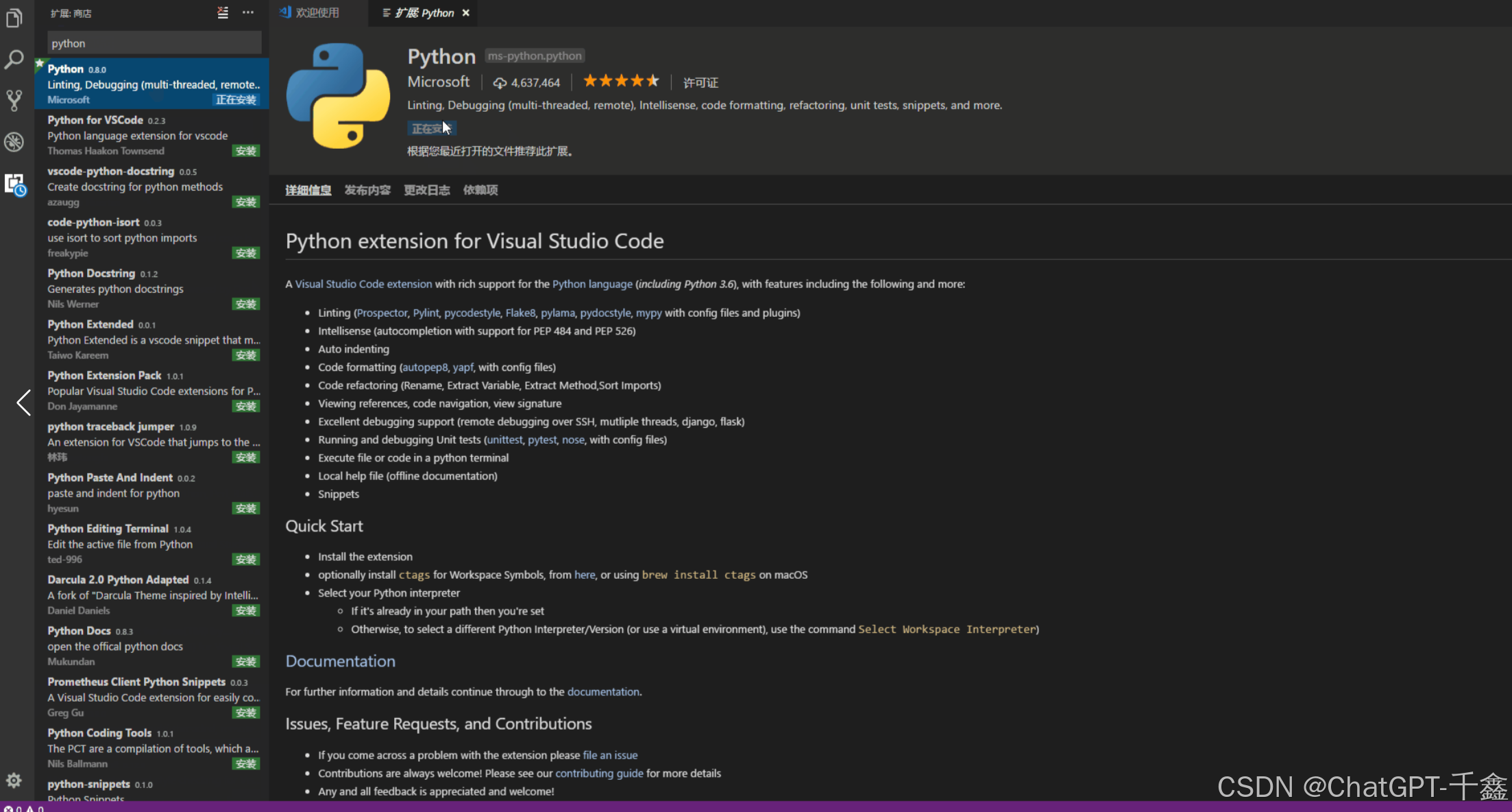
Task: Open the Search view icon
Action: tap(14, 60)
